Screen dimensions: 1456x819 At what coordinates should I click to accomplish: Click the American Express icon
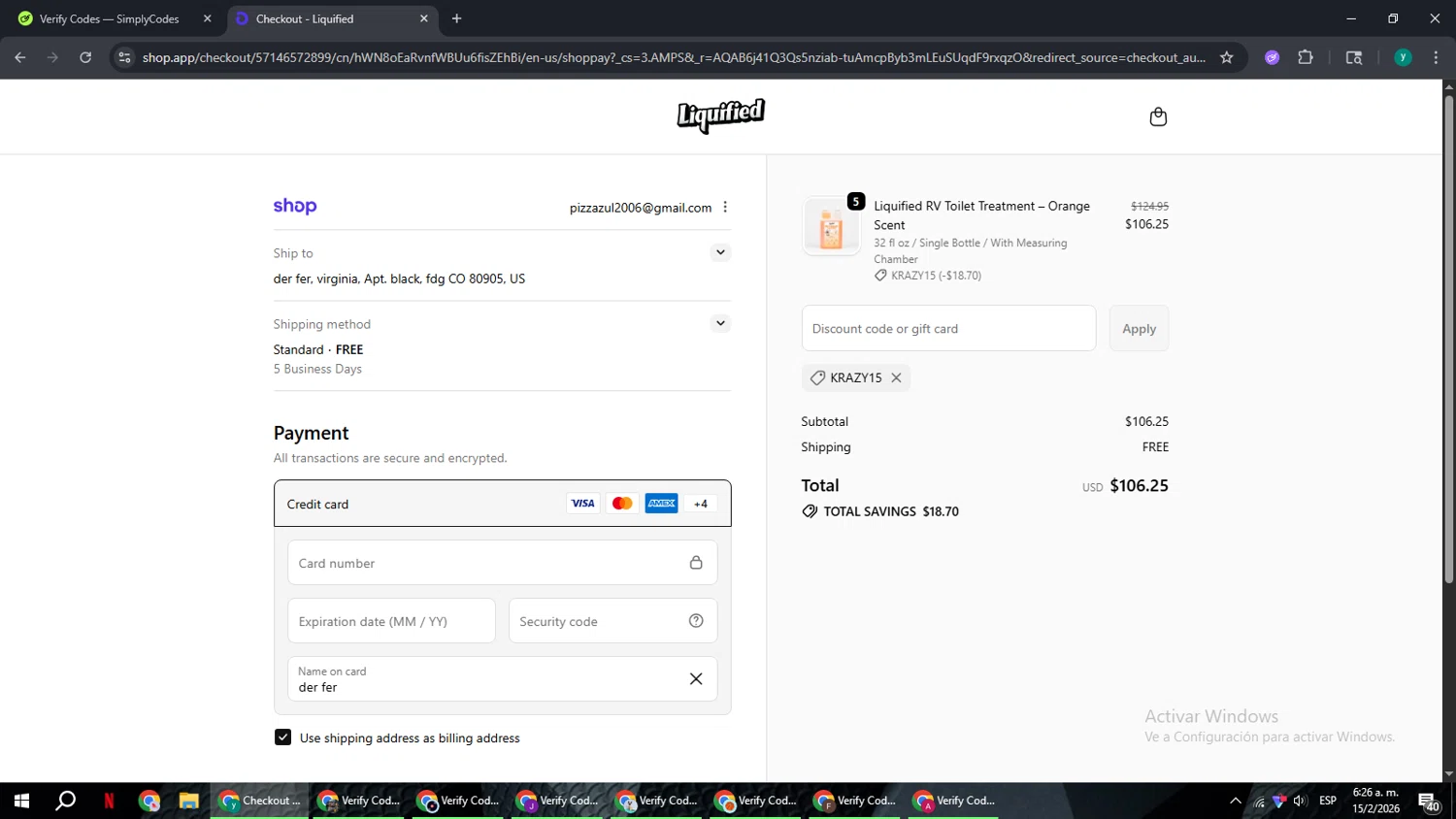tap(661, 504)
